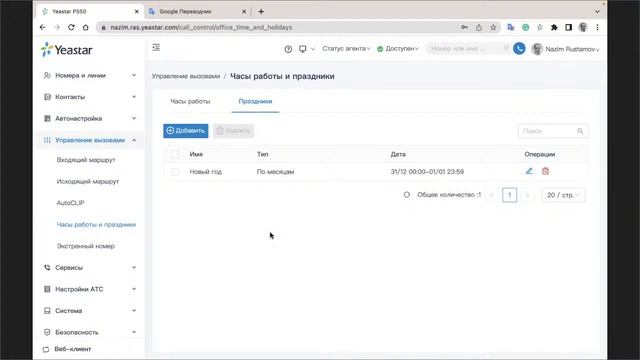
Task: Open Экстренный номер in the sidebar
Action: pos(86,246)
